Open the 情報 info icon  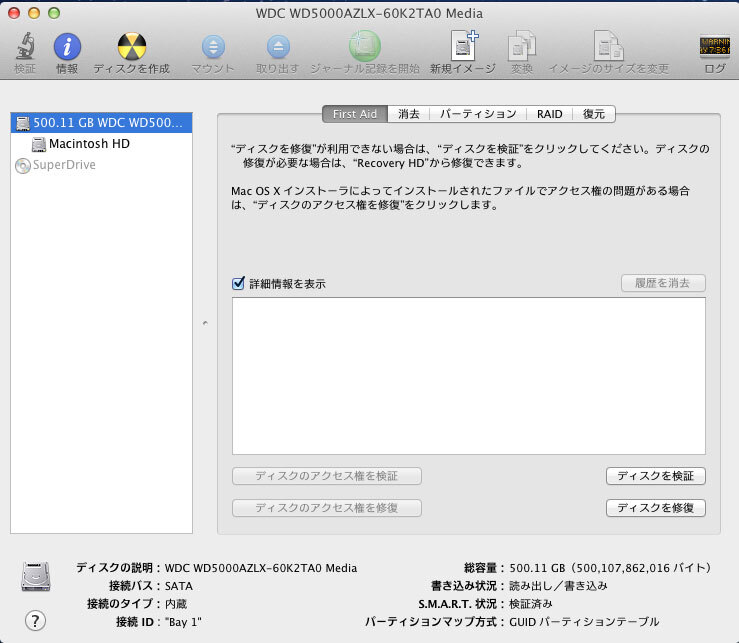67,47
